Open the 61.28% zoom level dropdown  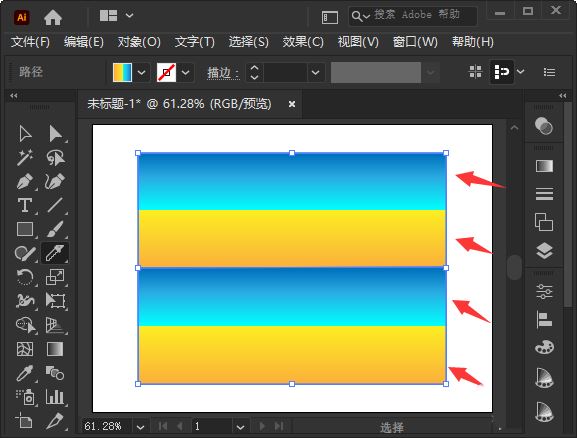click(140, 427)
